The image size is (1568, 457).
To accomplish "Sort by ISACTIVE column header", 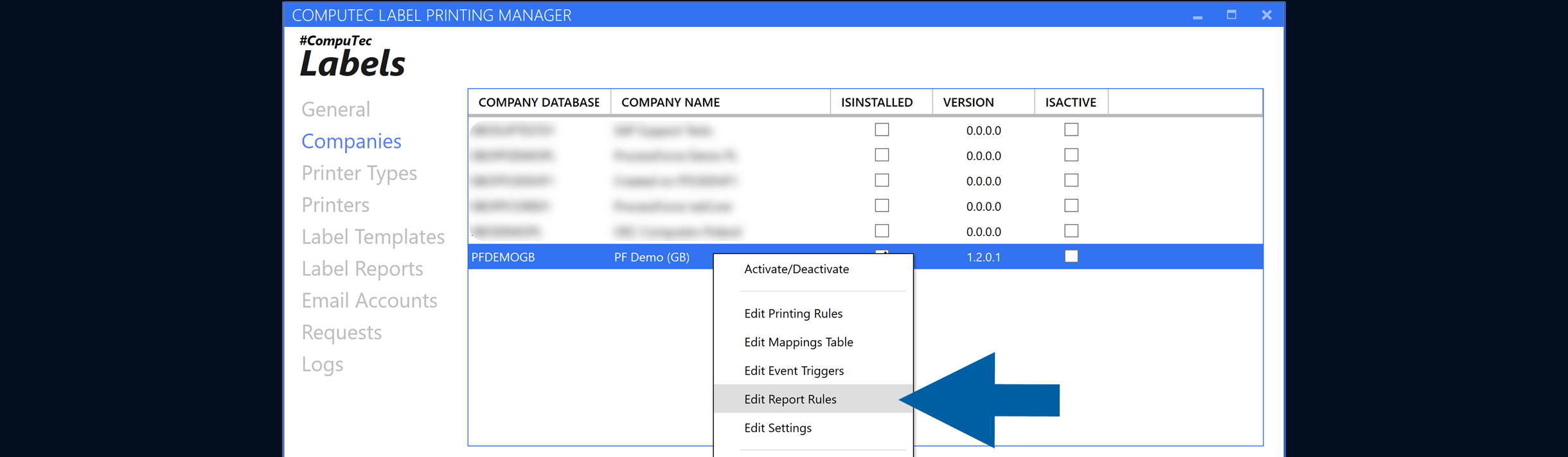I will 1071,102.
